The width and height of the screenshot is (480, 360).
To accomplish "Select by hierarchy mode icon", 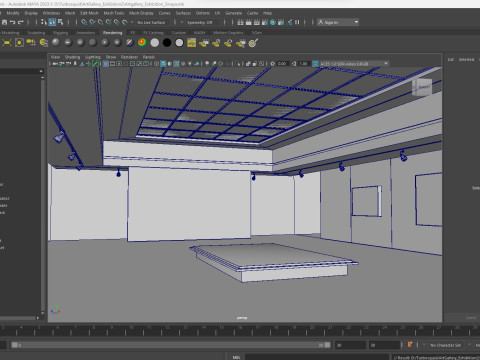I will tap(44, 22).
